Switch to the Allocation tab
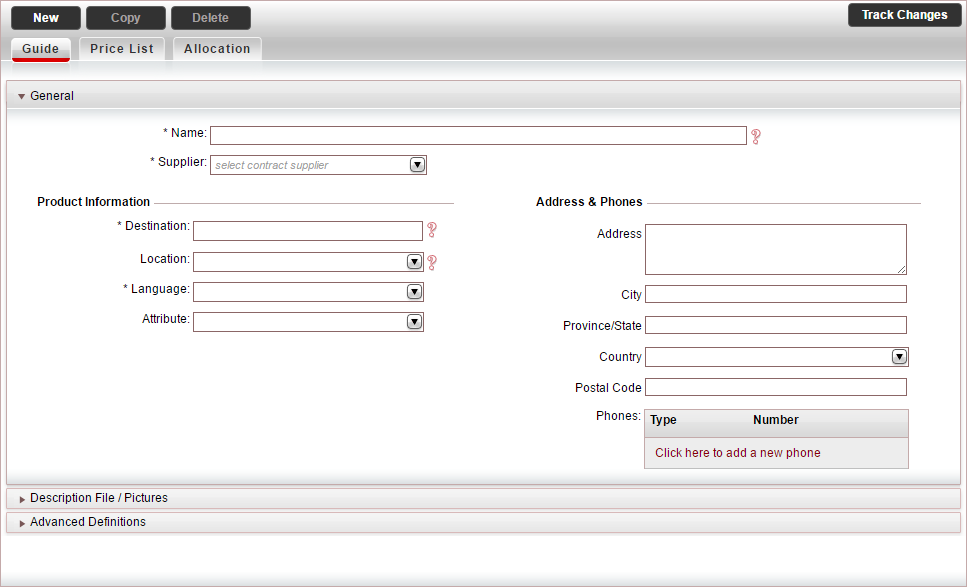This screenshot has width=967, height=587. (x=217, y=49)
